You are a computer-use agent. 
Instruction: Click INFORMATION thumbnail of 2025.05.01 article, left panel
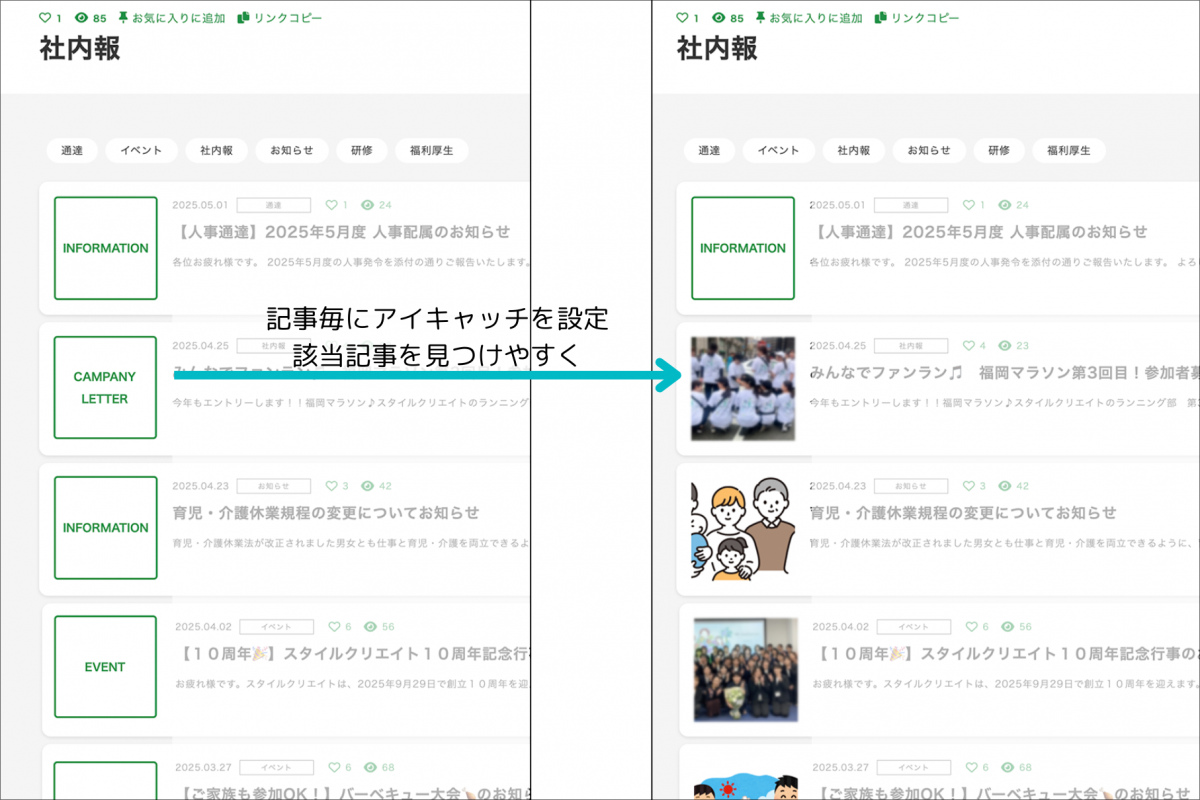[105, 248]
